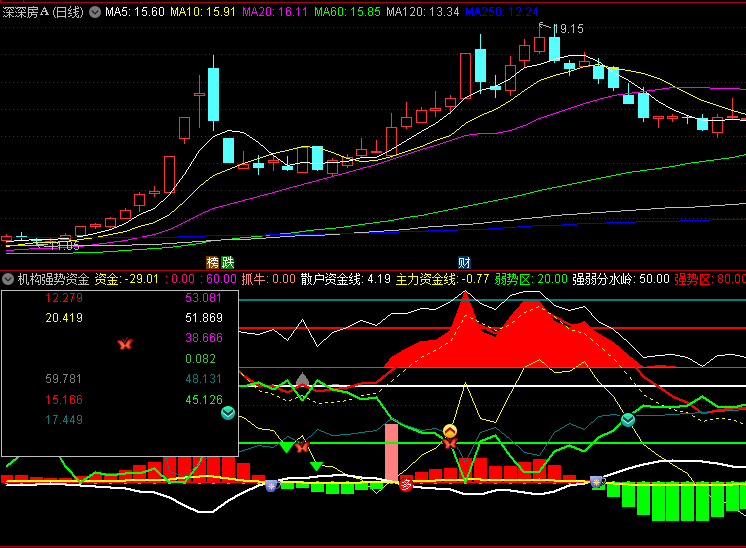Click the 强弱分水岭: 50.00 label

620,279
